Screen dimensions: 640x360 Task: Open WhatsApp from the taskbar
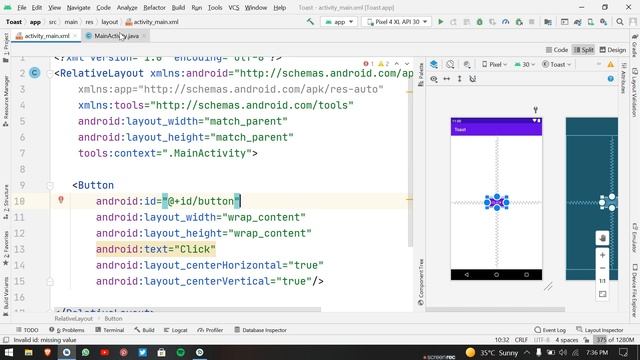[x=85, y=352]
